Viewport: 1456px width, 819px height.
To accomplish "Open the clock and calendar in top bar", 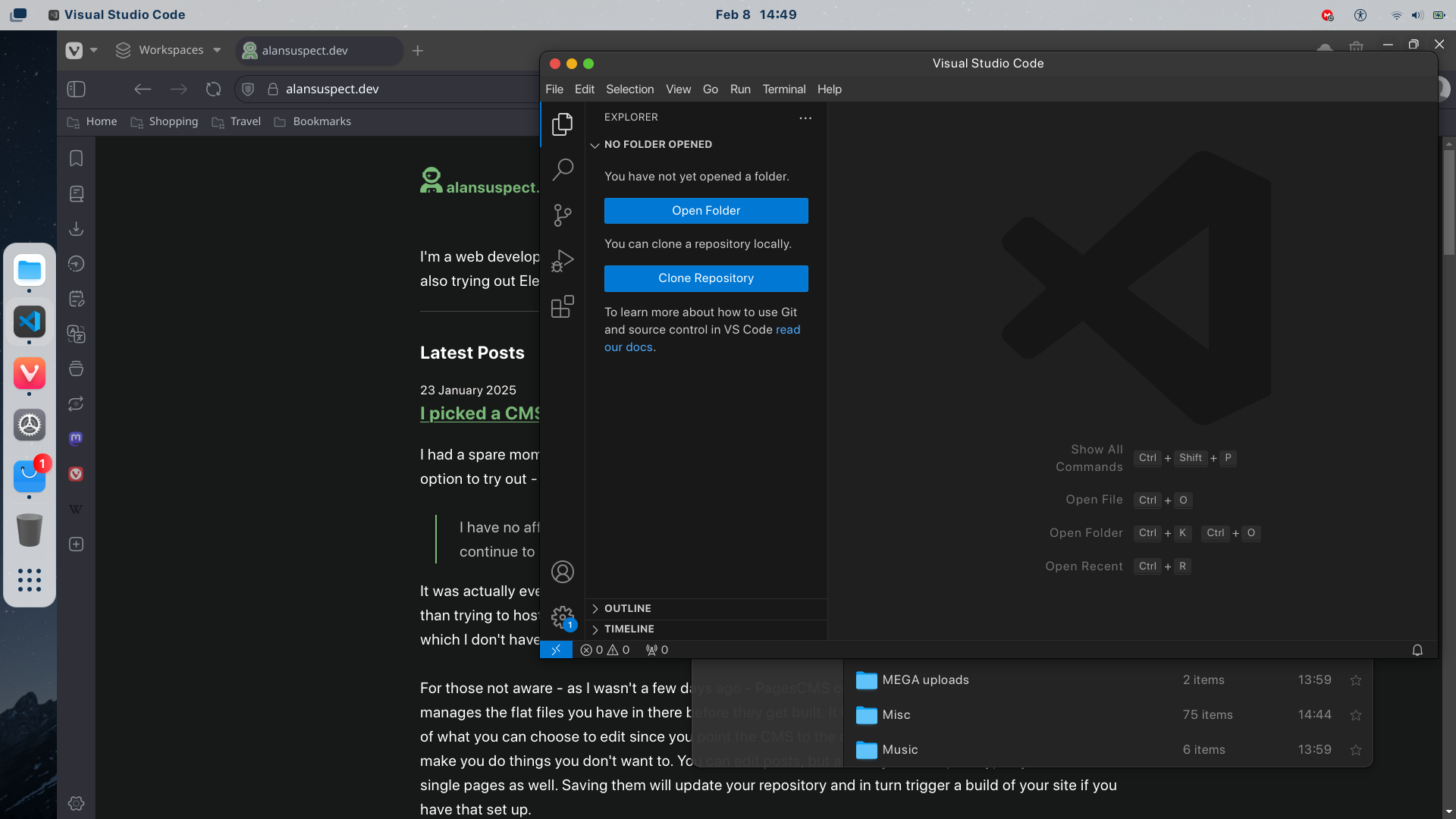I will (x=756, y=14).
